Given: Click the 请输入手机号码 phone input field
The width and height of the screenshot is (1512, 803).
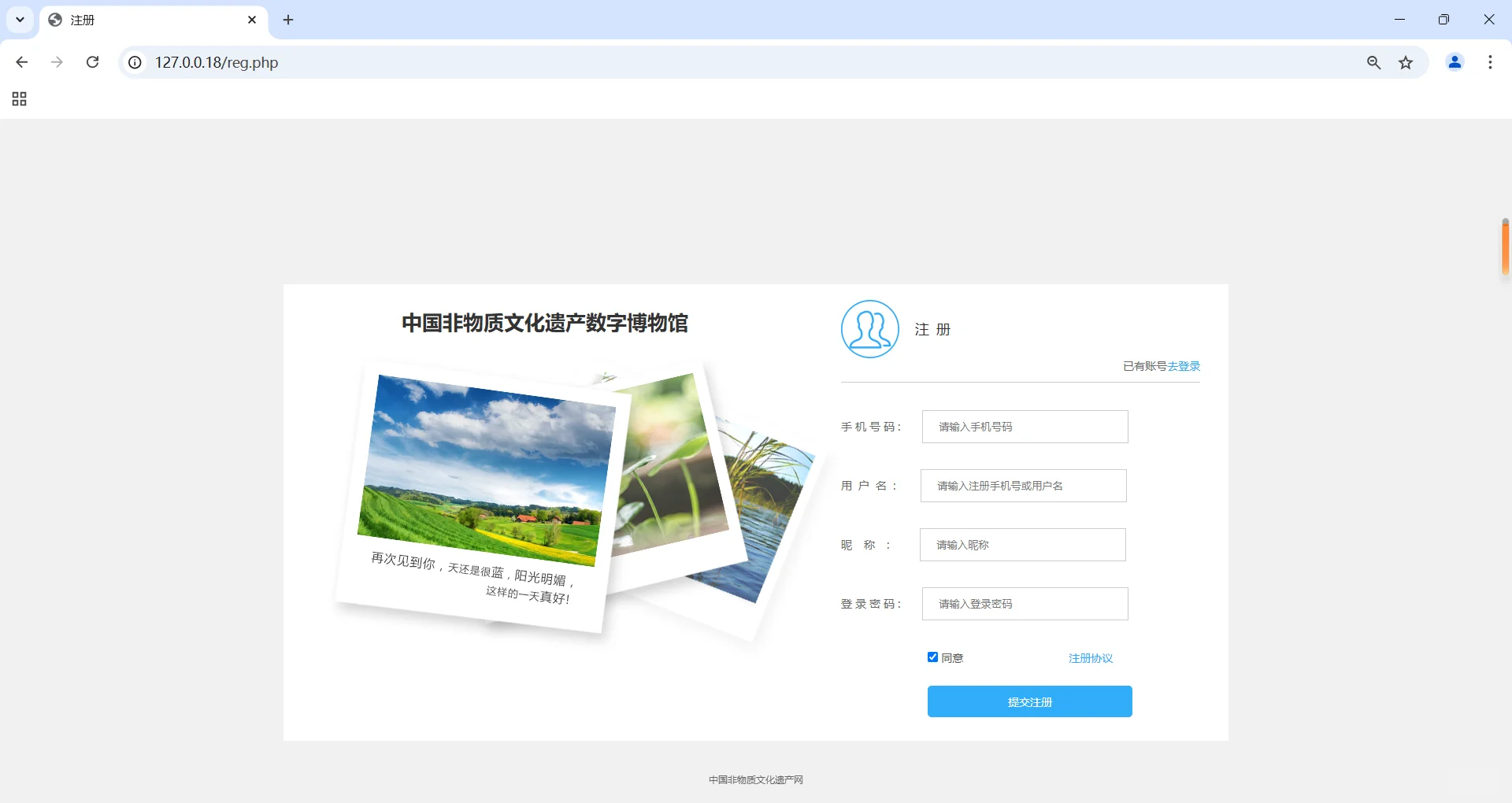Looking at the screenshot, I should (x=1024, y=426).
